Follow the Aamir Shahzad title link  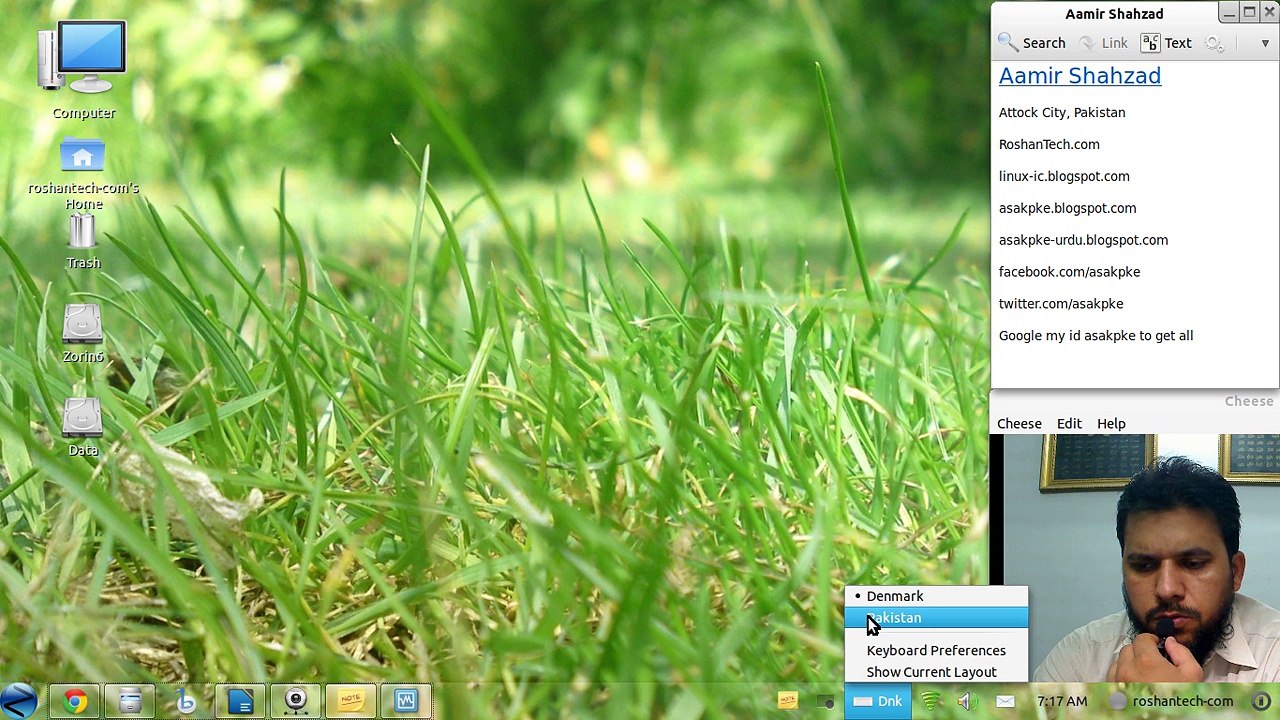point(1080,76)
